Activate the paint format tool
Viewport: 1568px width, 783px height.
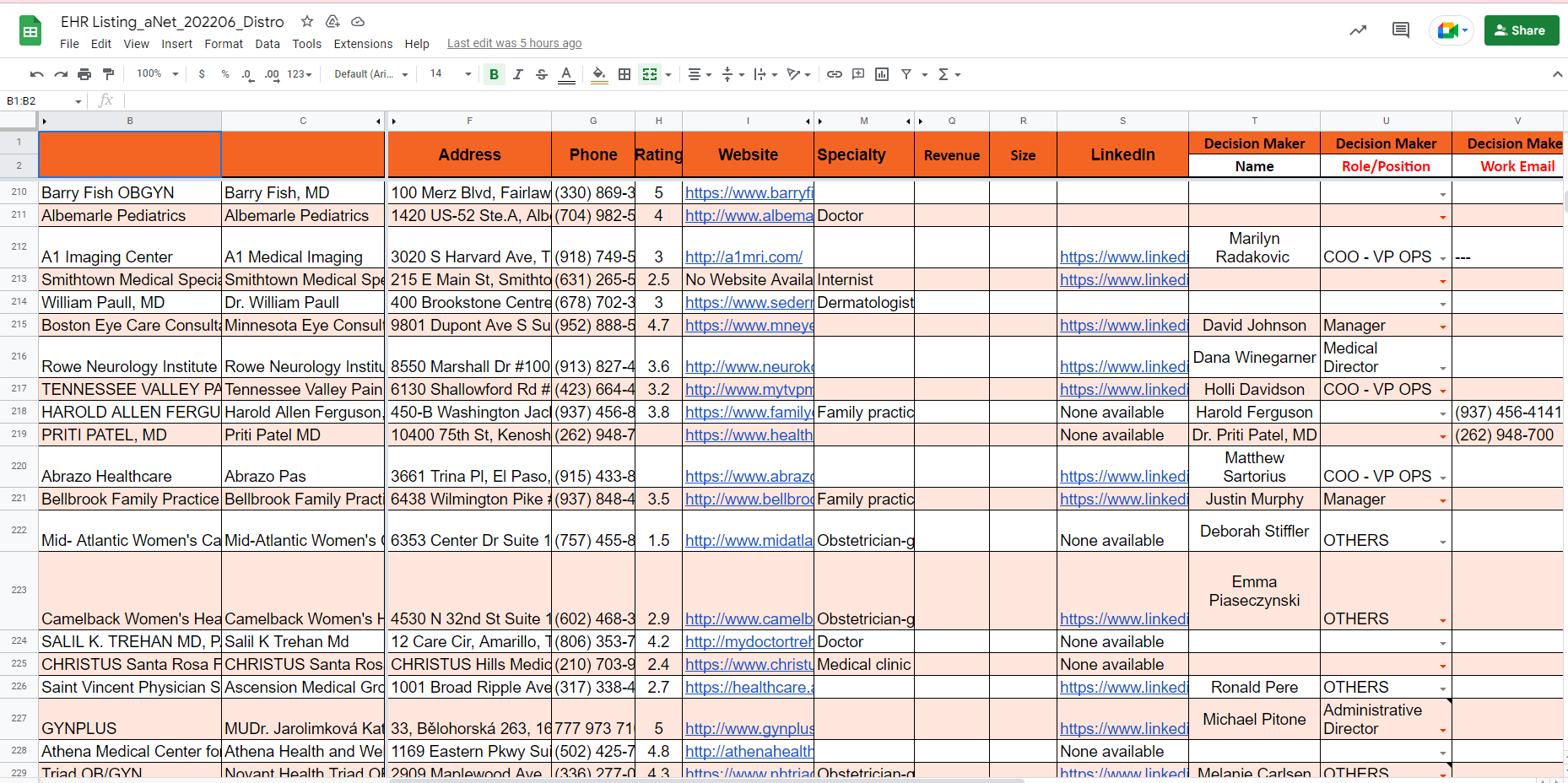pos(108,74)
